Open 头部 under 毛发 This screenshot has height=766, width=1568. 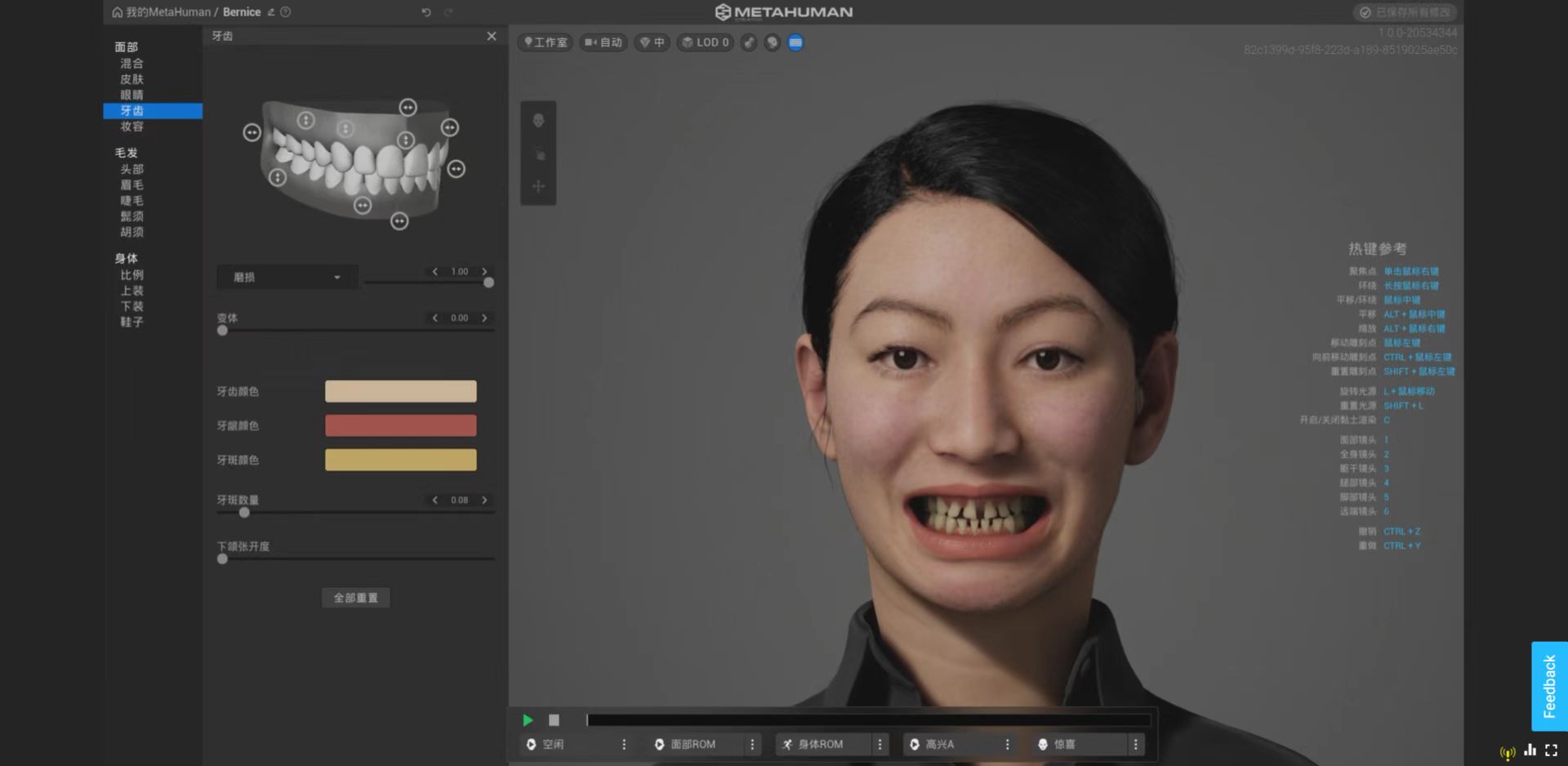coord(132,169)
